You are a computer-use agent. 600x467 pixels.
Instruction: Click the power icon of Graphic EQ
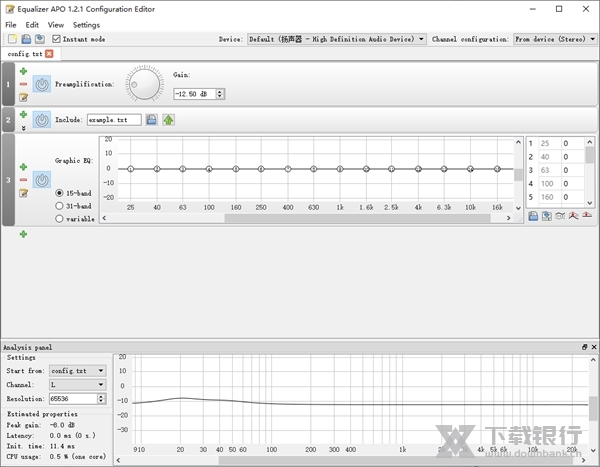click(42, 180)
